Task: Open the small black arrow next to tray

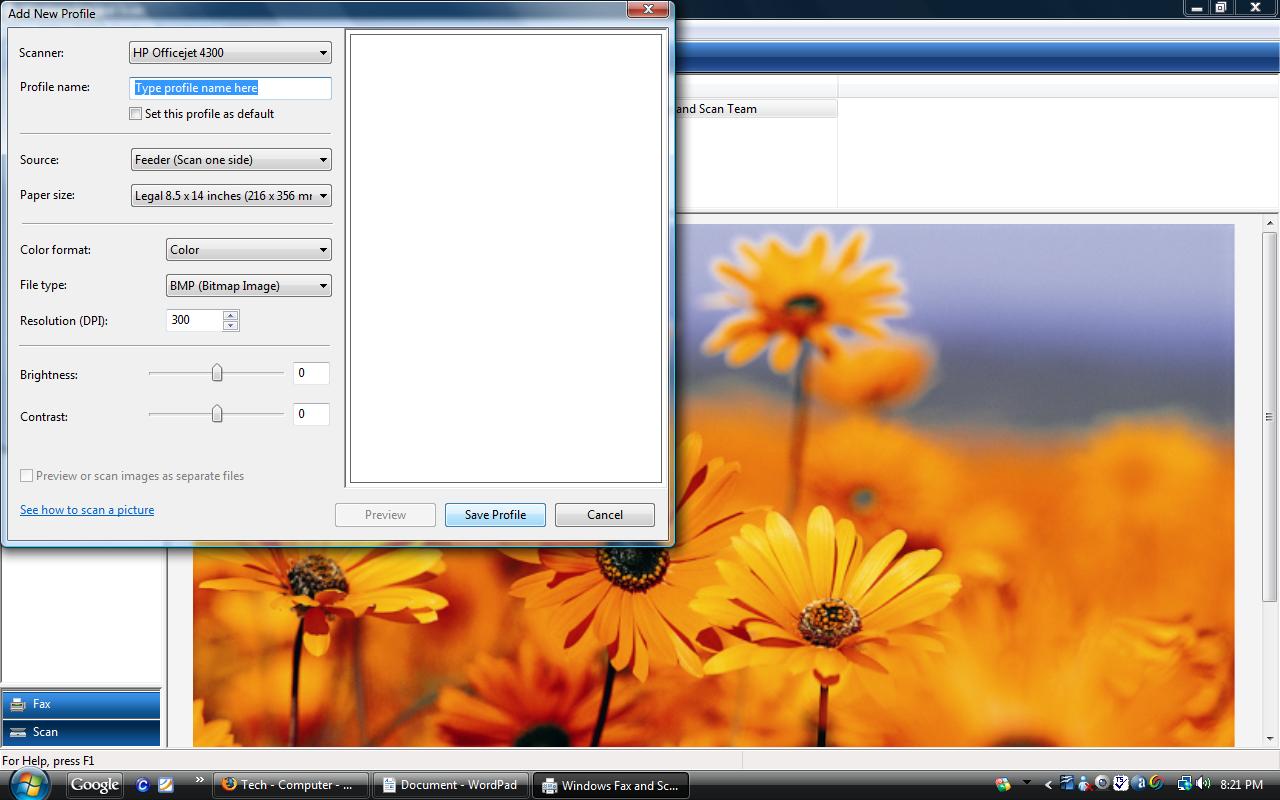Action: click(1027, 782)
